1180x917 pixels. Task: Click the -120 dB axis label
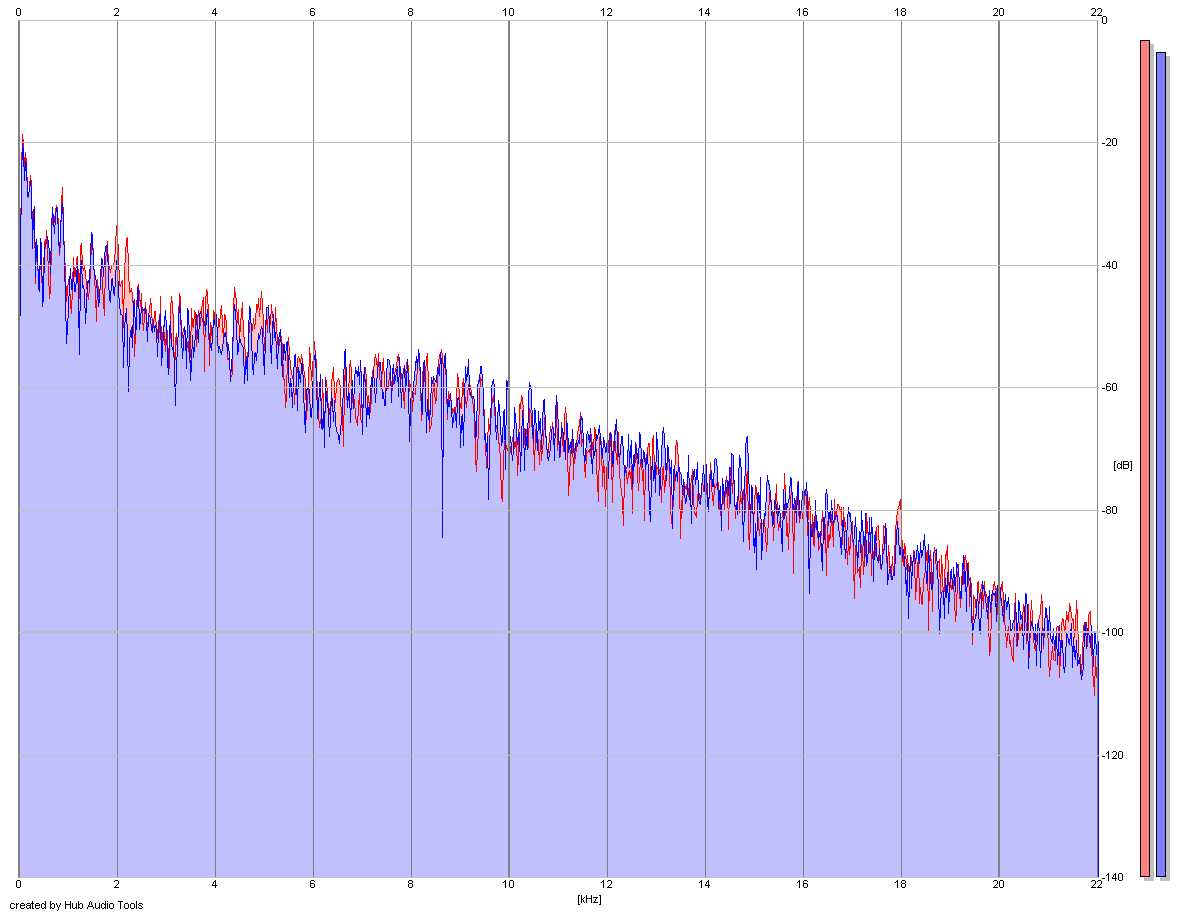point(1113,755)
